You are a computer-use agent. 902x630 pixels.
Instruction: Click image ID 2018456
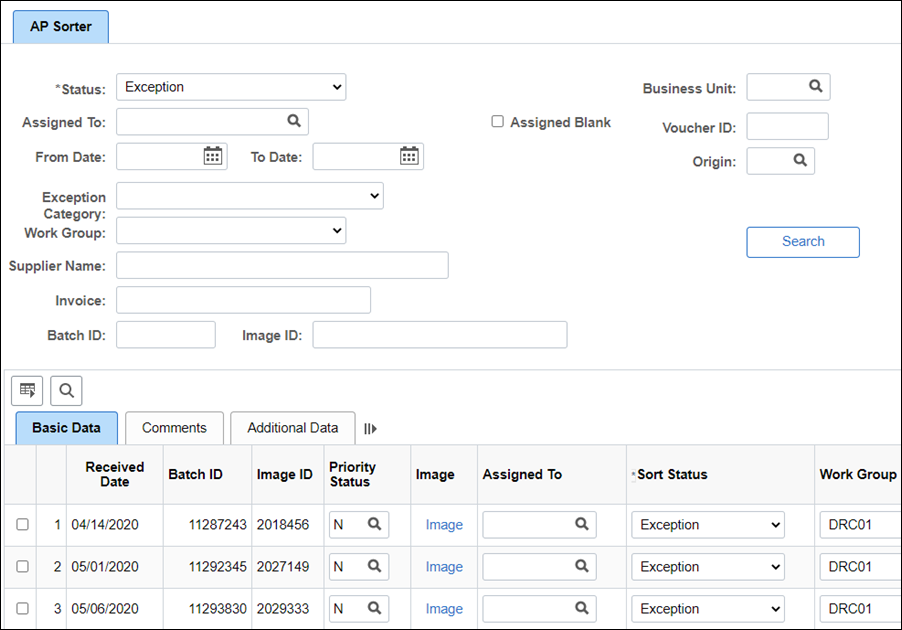[x=283, y=525]
